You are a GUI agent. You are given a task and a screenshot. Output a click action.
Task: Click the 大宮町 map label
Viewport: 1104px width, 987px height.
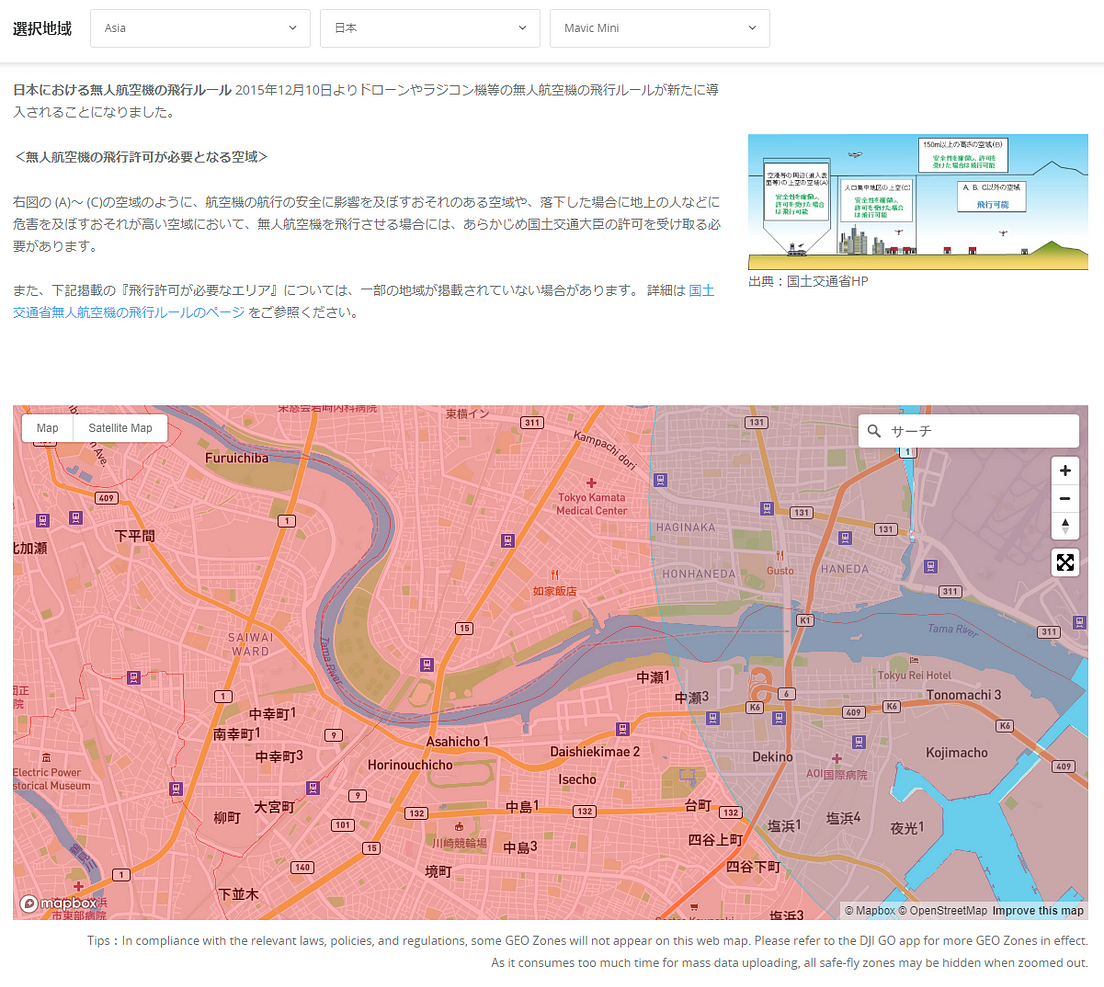coord(274,807)
